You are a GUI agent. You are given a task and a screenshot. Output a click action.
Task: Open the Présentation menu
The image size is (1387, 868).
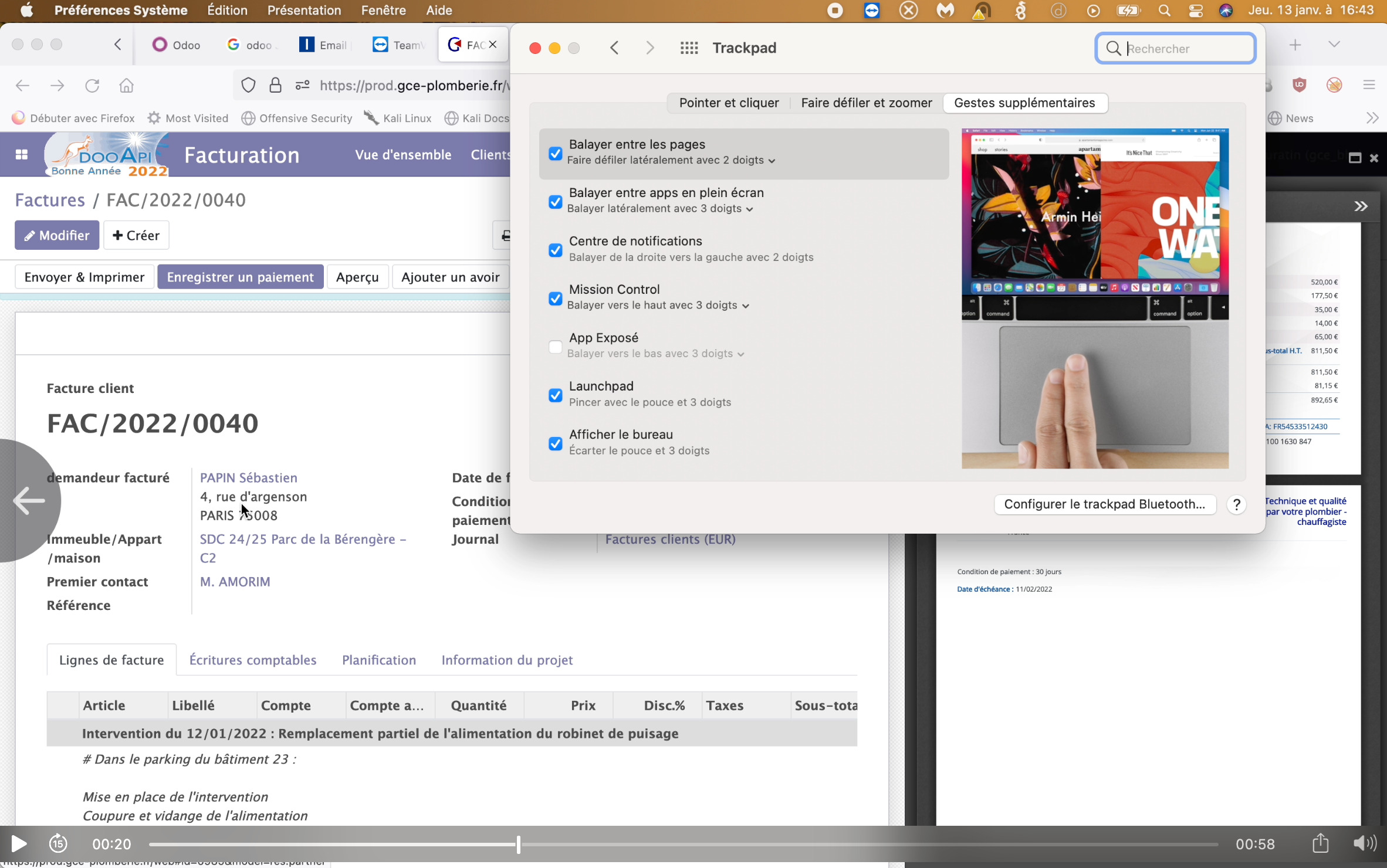304,10
